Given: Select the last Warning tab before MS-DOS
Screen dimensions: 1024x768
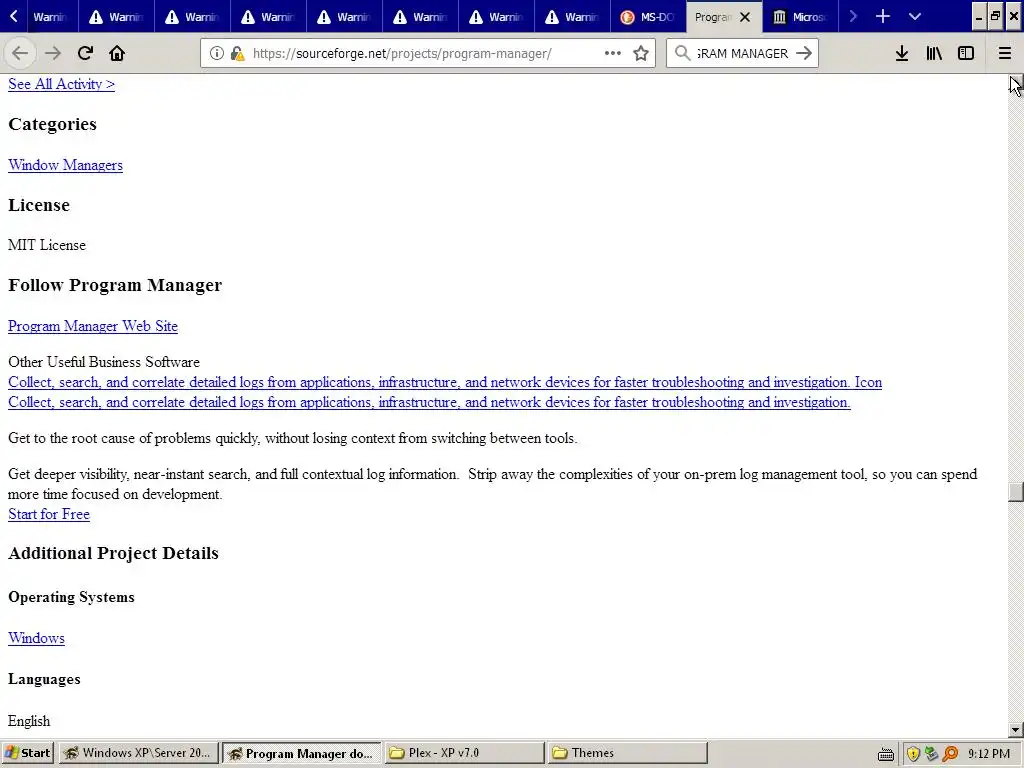Looking at the screenshot, I should pos(571,17).
